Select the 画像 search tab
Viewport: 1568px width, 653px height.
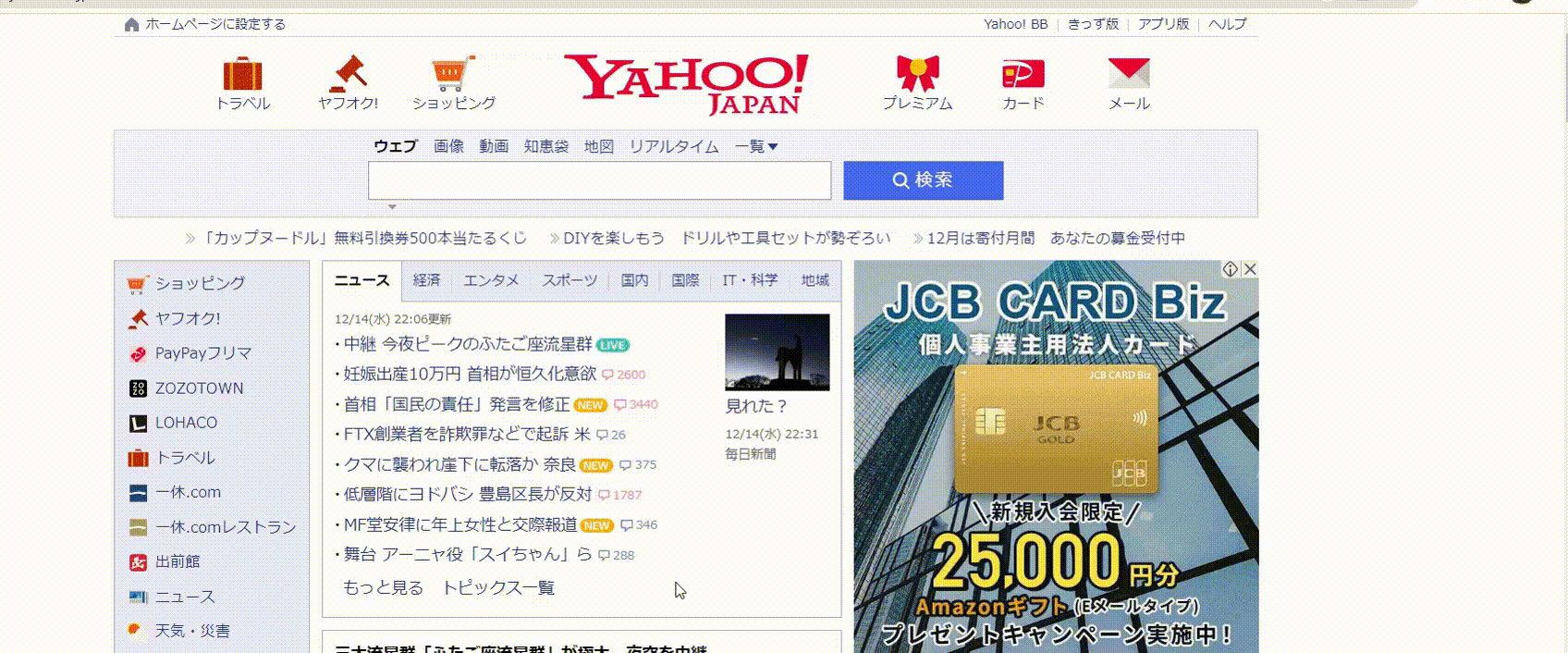pyautogui.click(x=448, y=146)
